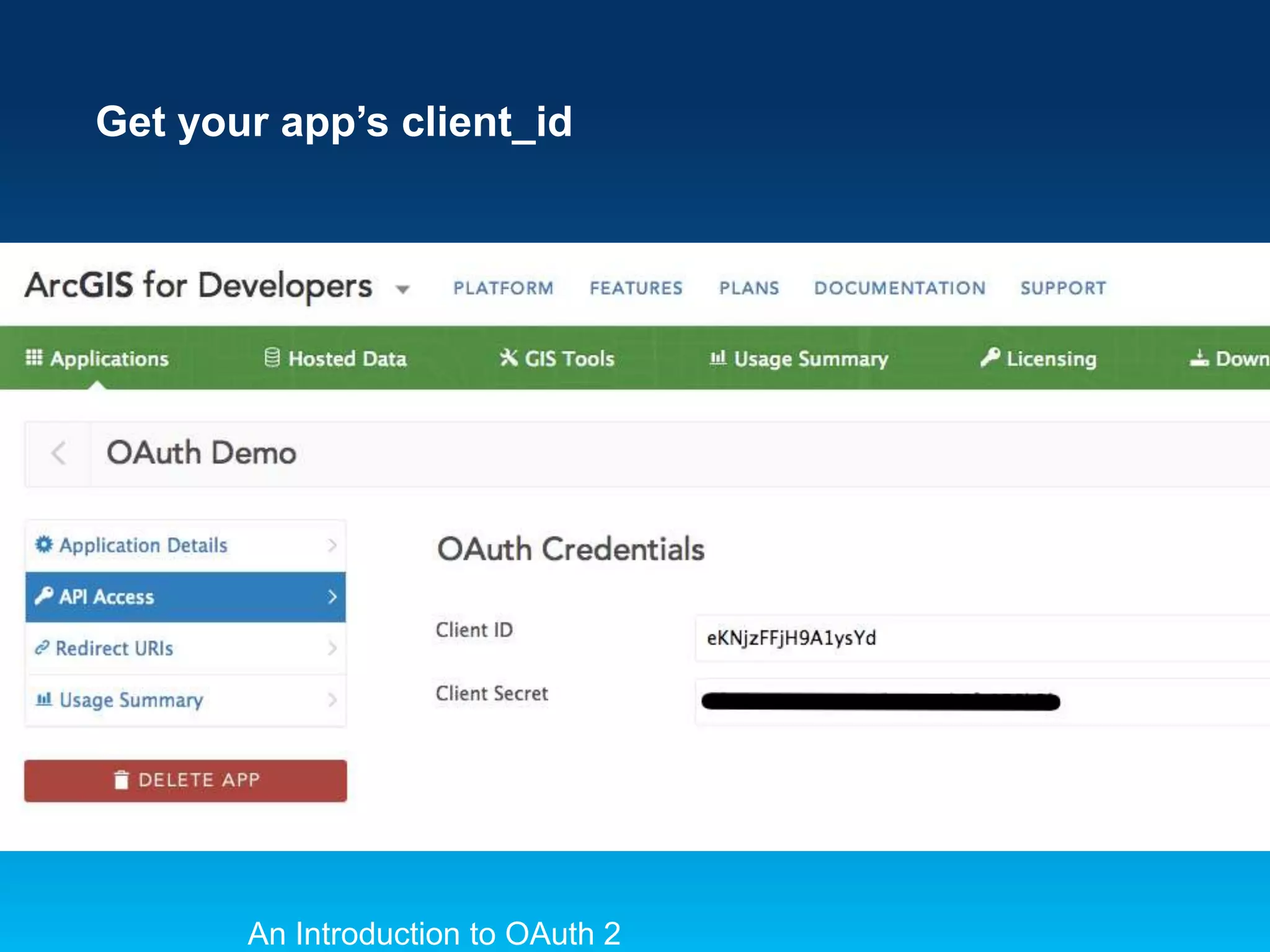Open the SUPPORT menu
Viewport: 1270px width, 952px height.
(1063, 288)
